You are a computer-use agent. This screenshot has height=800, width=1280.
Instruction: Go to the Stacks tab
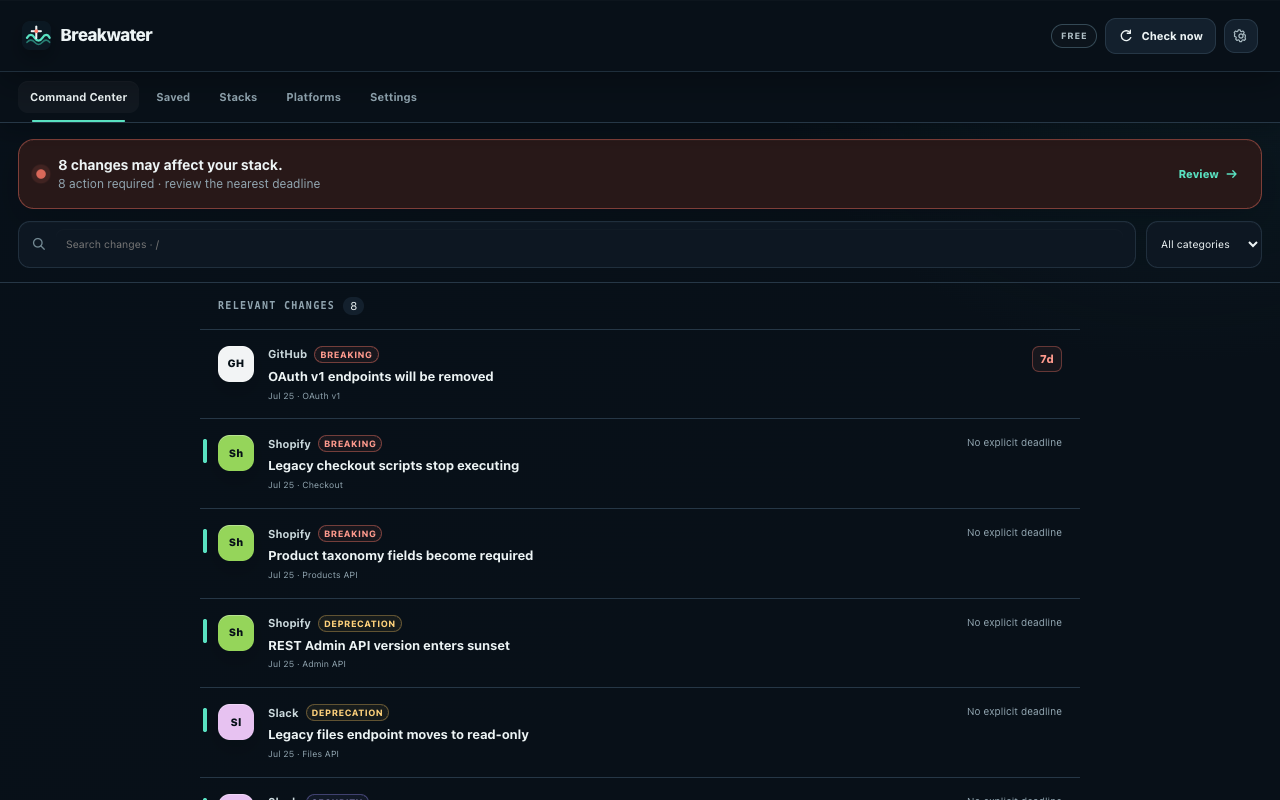point(238,97)
